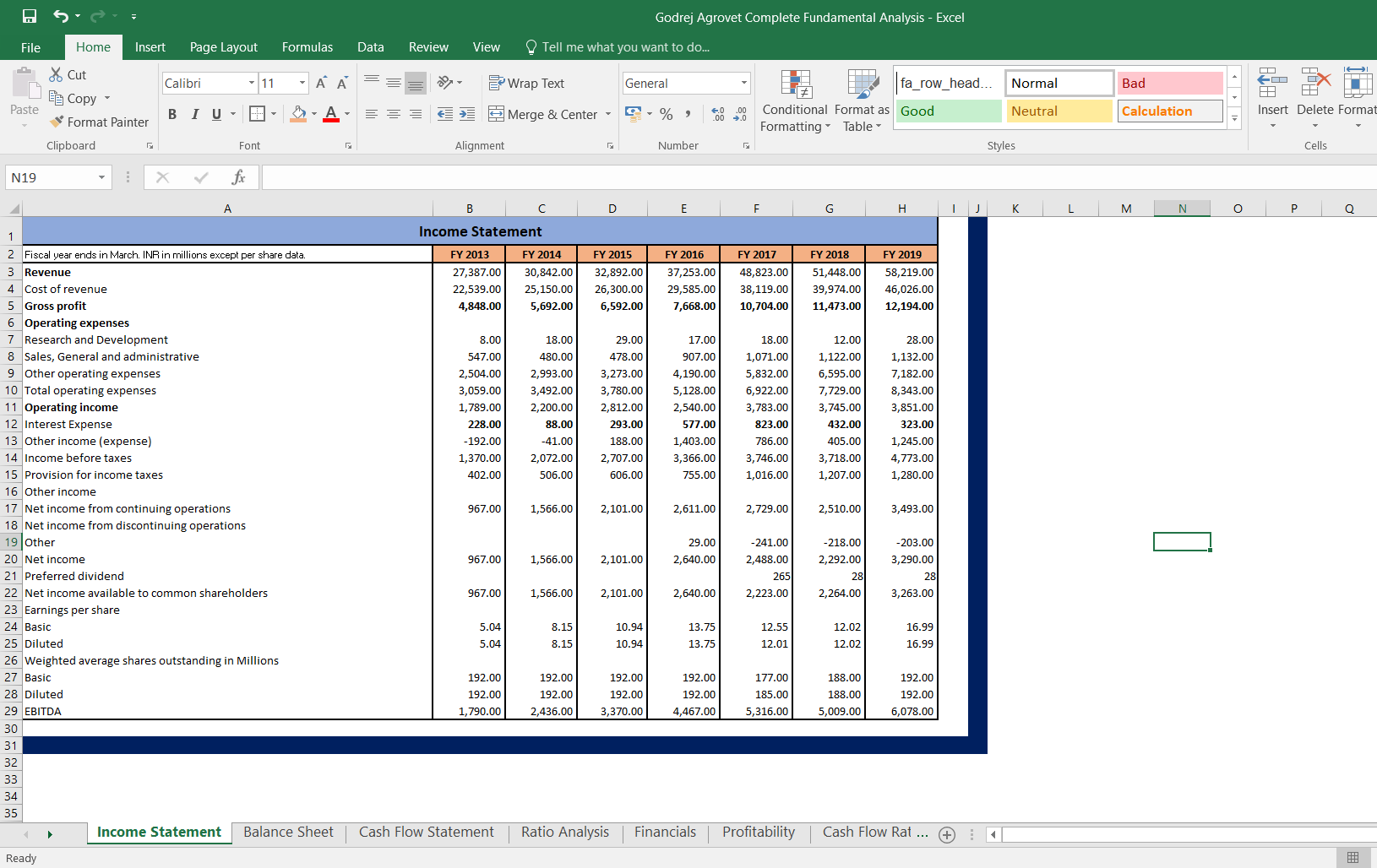Open the font name dropdown
Image resolution: width=1377 pixels, height=868 pixels.
coord(252,83)
